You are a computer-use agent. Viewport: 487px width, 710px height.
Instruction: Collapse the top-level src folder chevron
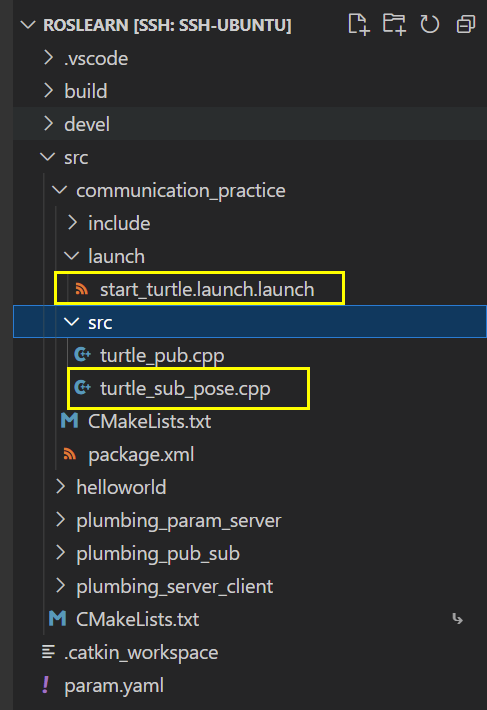coord(48,157)
